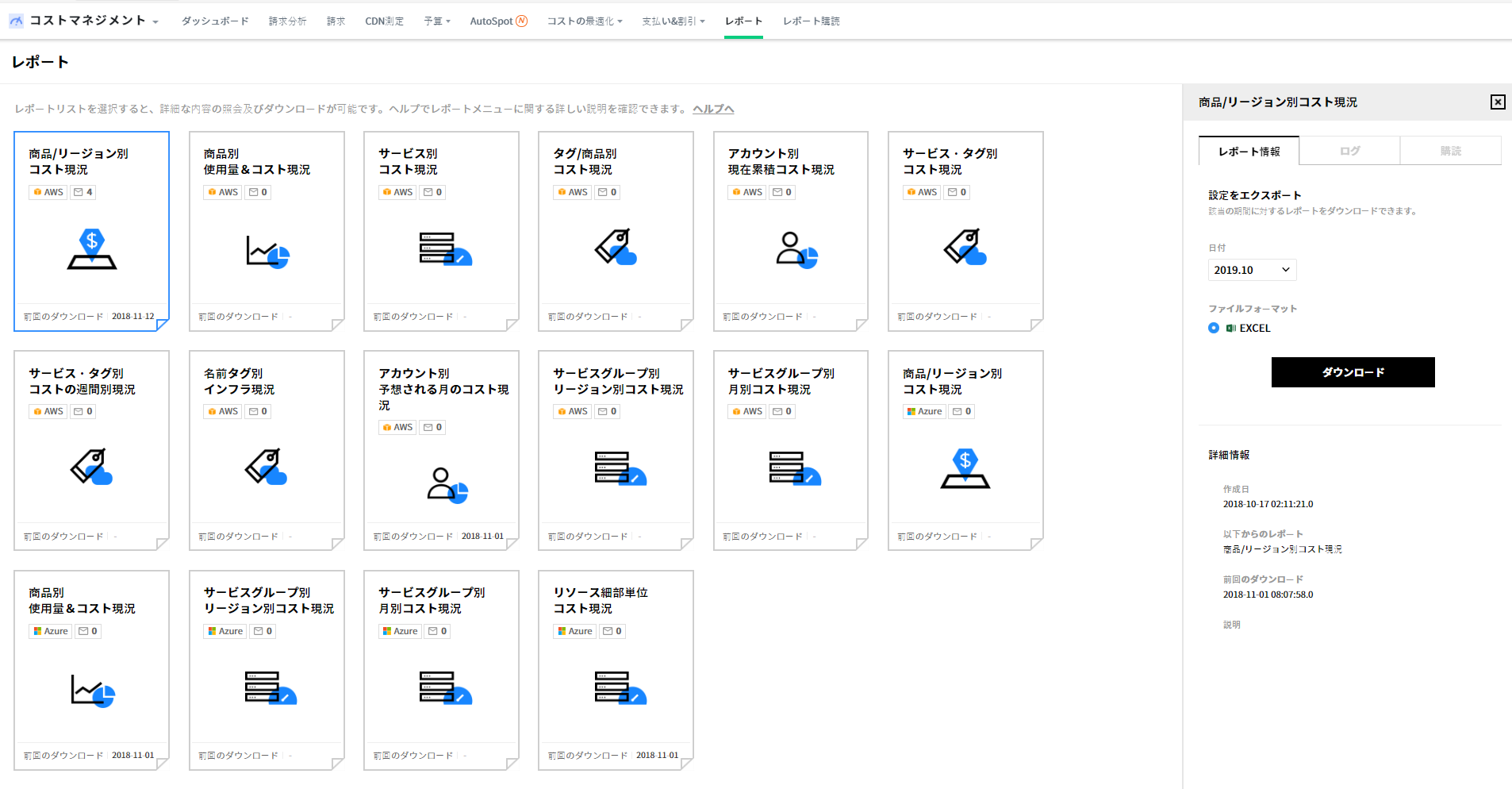Follow the ヘルプへ link

click(x=713, y=109)
